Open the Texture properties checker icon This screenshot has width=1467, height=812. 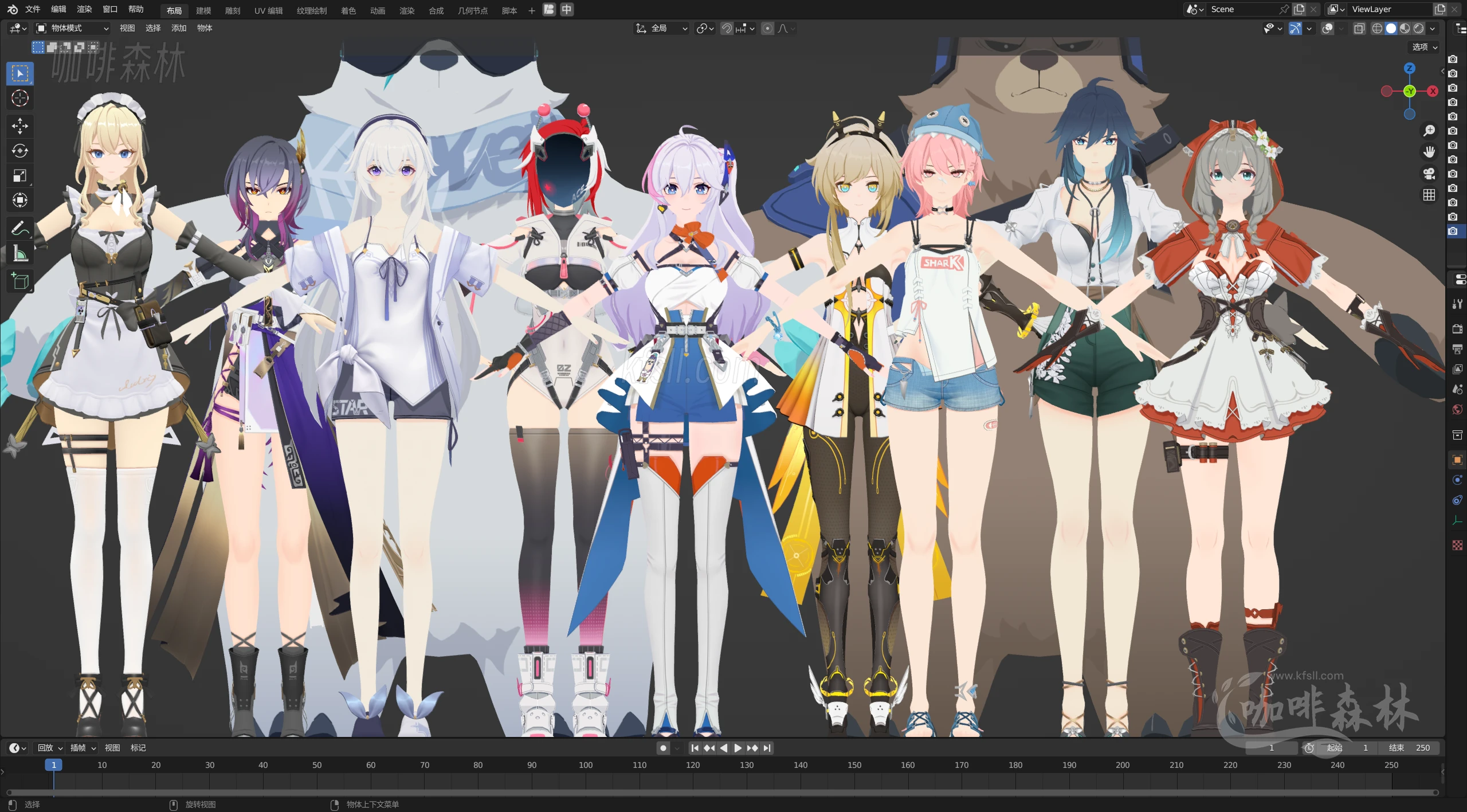pyautogui.click(x=1457, y=545)
